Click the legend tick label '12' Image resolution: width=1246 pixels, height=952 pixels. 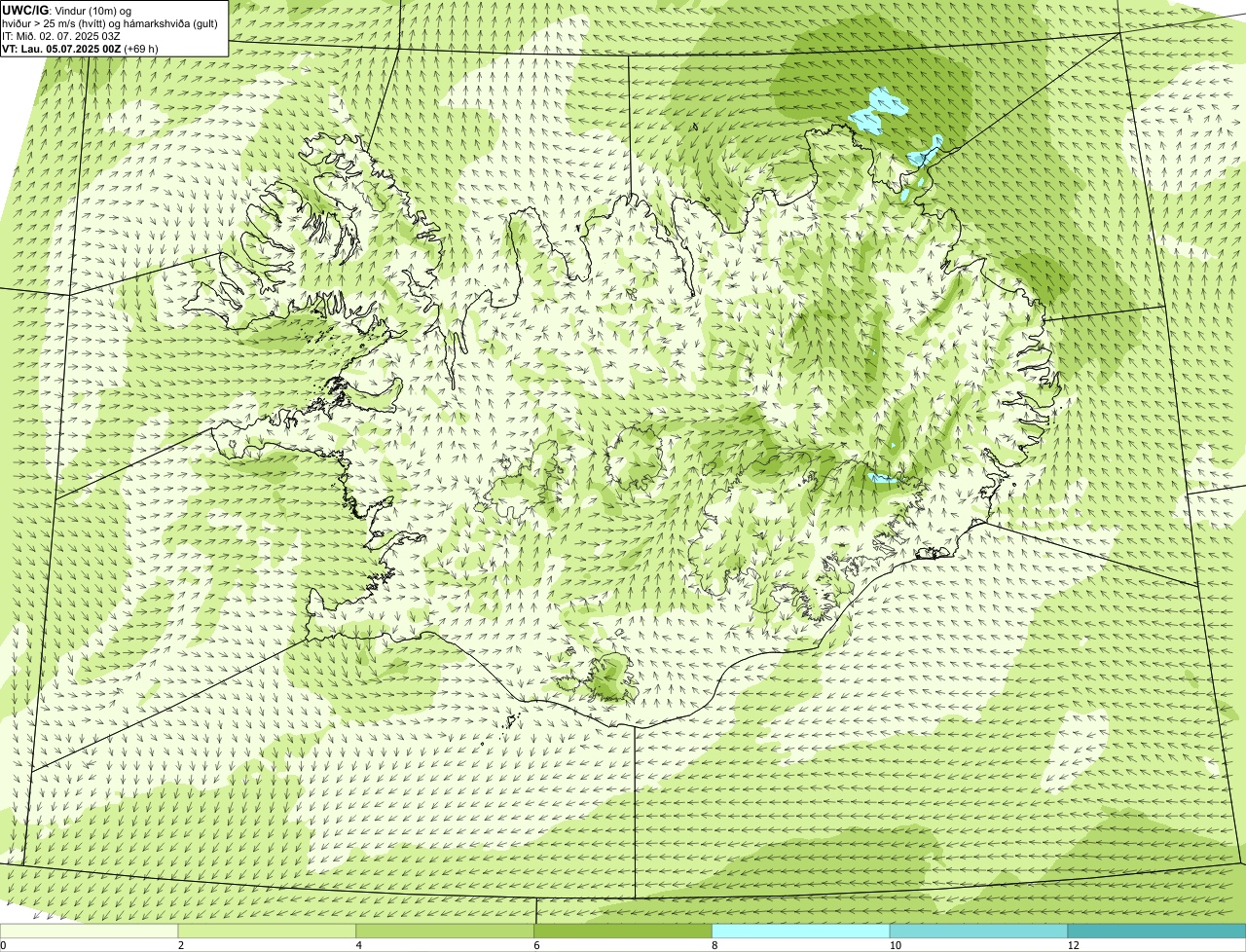click(x=1073, y=945)
